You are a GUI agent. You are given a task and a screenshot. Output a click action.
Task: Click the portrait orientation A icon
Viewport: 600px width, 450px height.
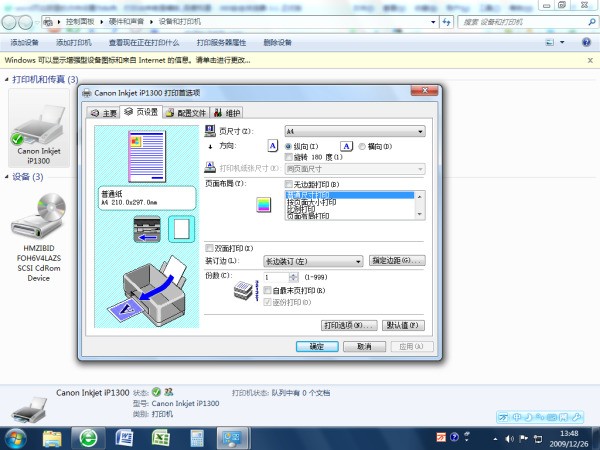(x=272, y=146)
